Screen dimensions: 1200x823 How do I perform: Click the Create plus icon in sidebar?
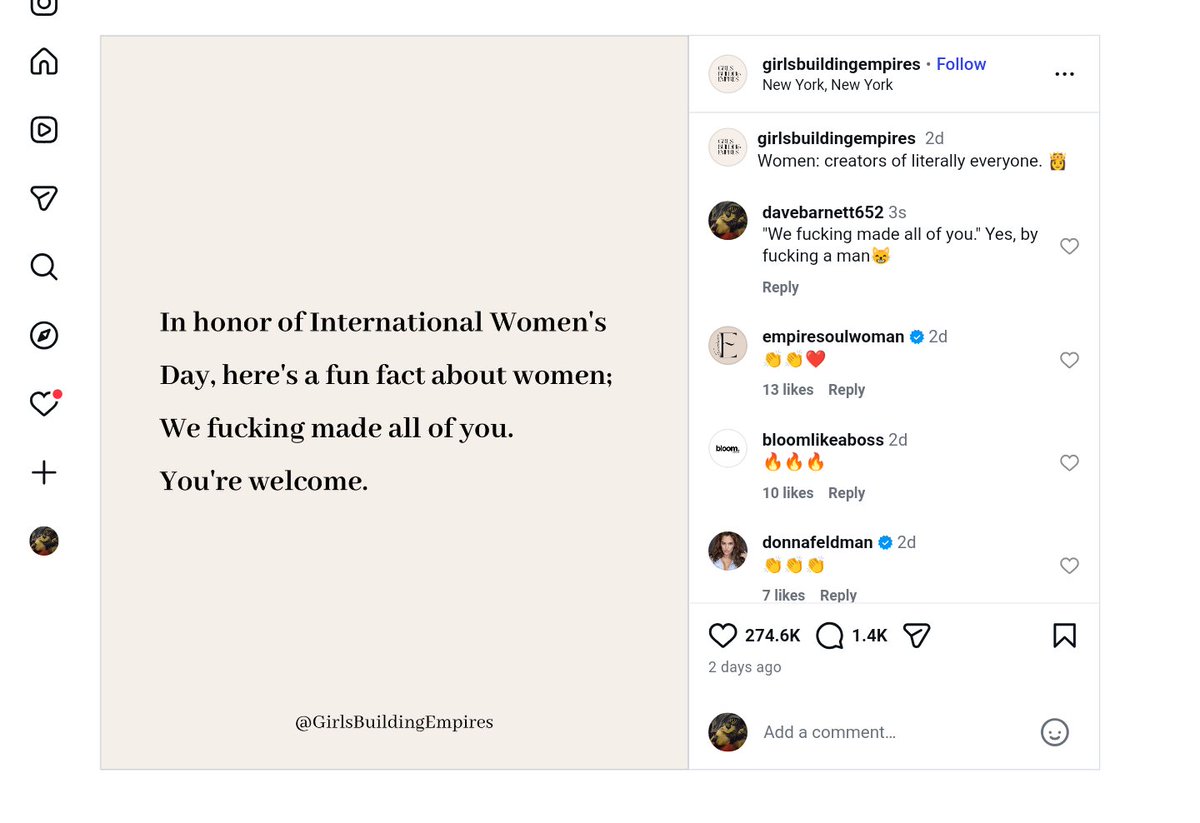[x=44, y=472]
